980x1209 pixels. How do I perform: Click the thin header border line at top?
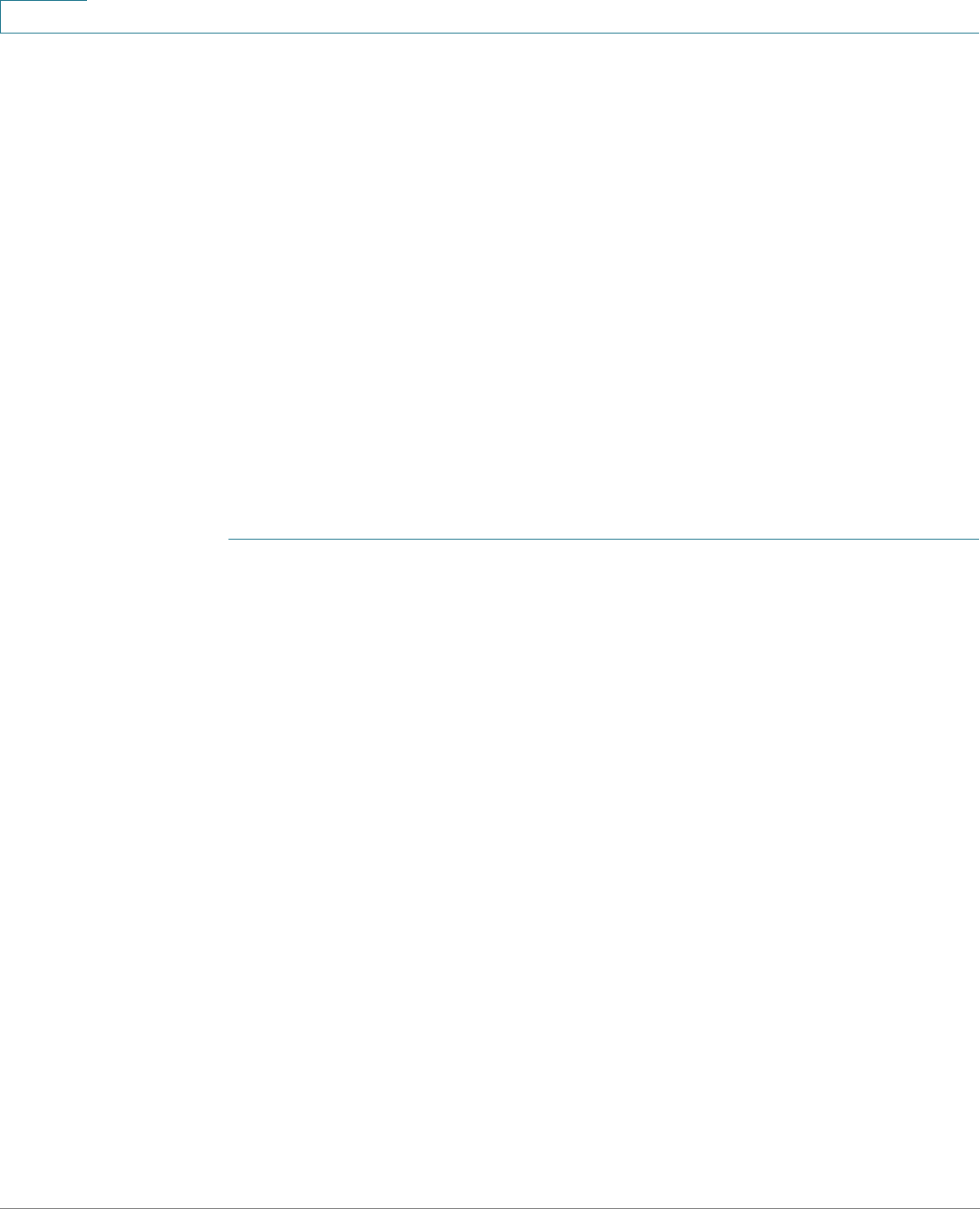(533, 33)
